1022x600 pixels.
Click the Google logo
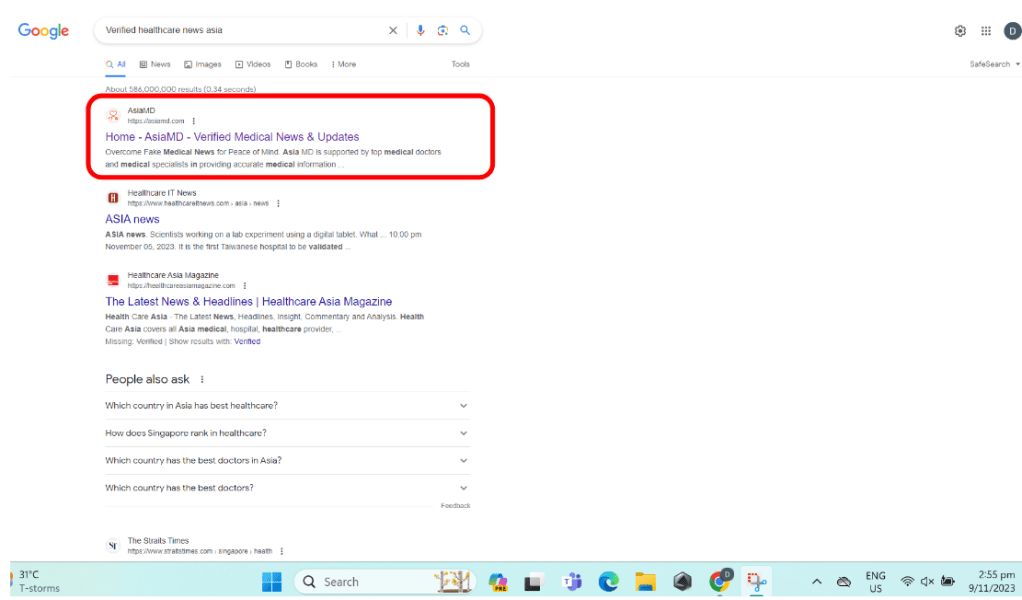pos(43,31)
